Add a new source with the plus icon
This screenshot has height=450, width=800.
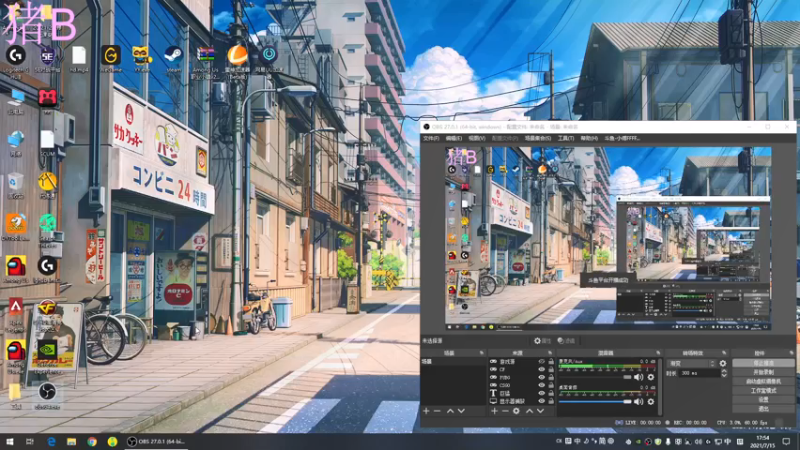coord(494,411)
